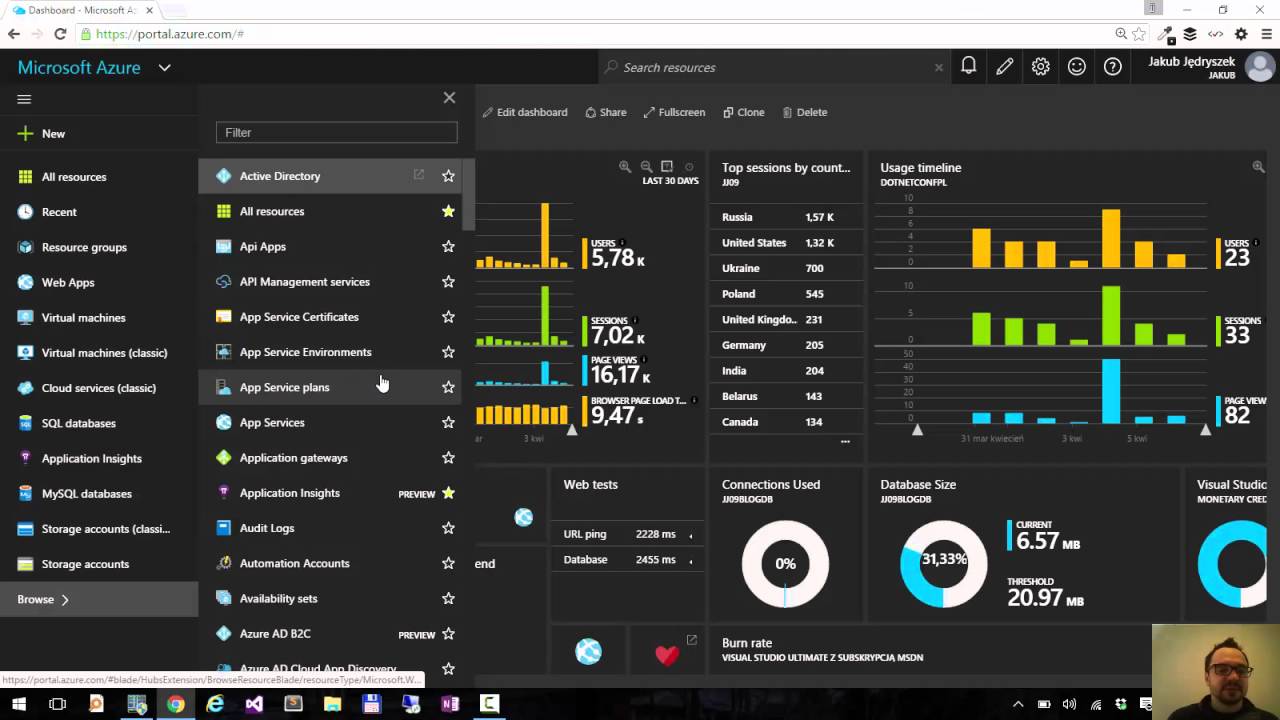Toggle the star next to Api Apps
This screenshot has width=1280, height=720.
448,246
